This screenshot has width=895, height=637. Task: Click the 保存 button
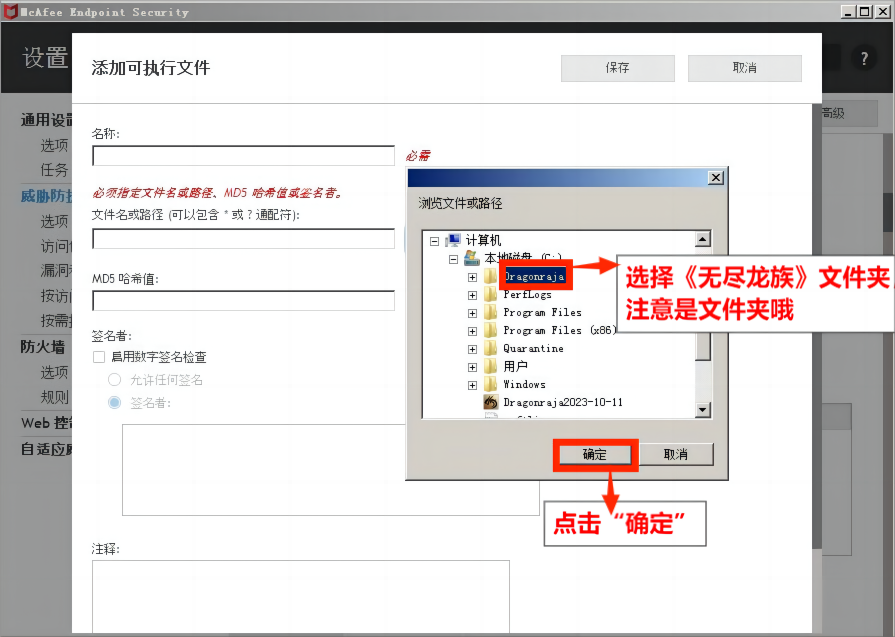[x=618, y=68]
